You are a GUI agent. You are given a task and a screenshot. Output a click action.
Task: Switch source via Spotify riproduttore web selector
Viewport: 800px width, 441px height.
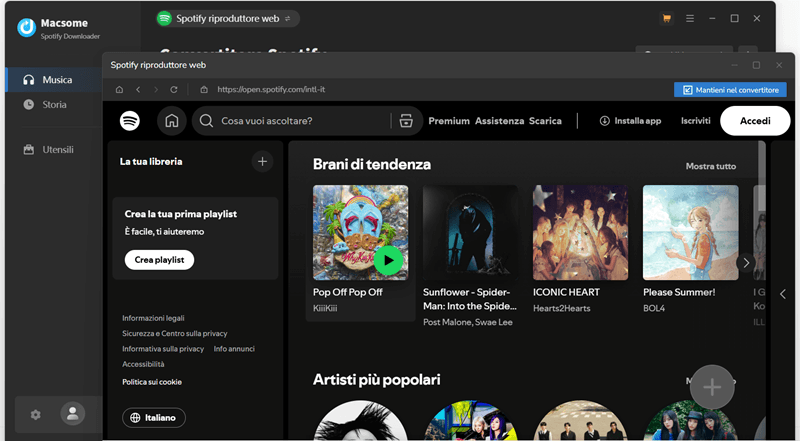228,19
